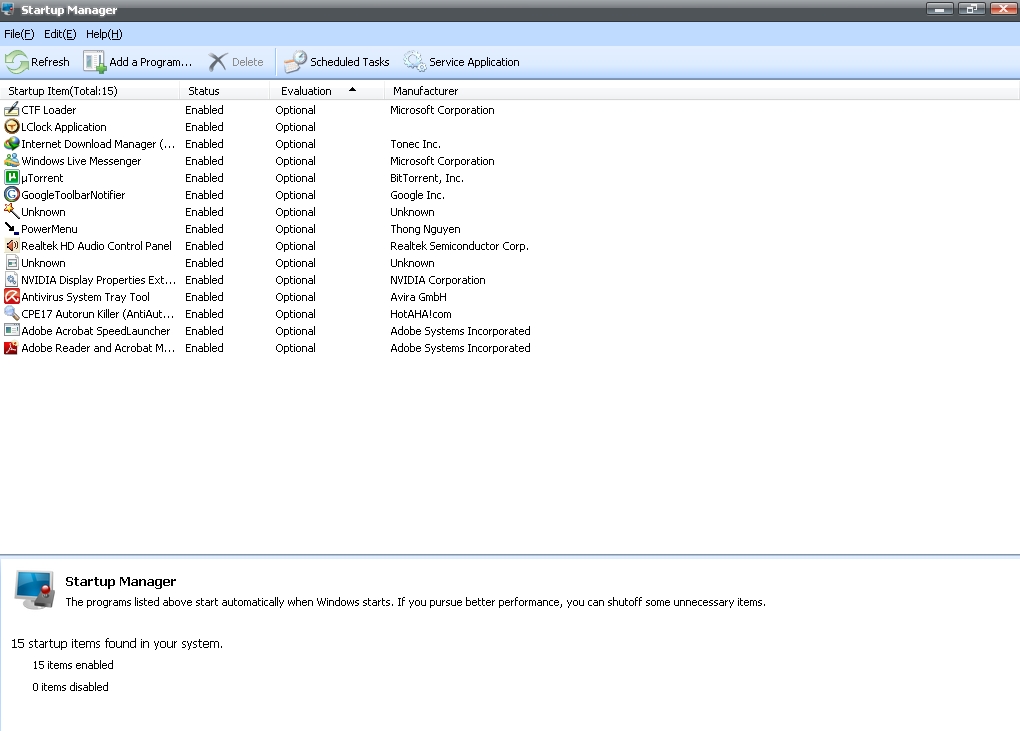Screen dimensions: 1020x731
Task: Open the Edit menu
Action: point(60,34)
